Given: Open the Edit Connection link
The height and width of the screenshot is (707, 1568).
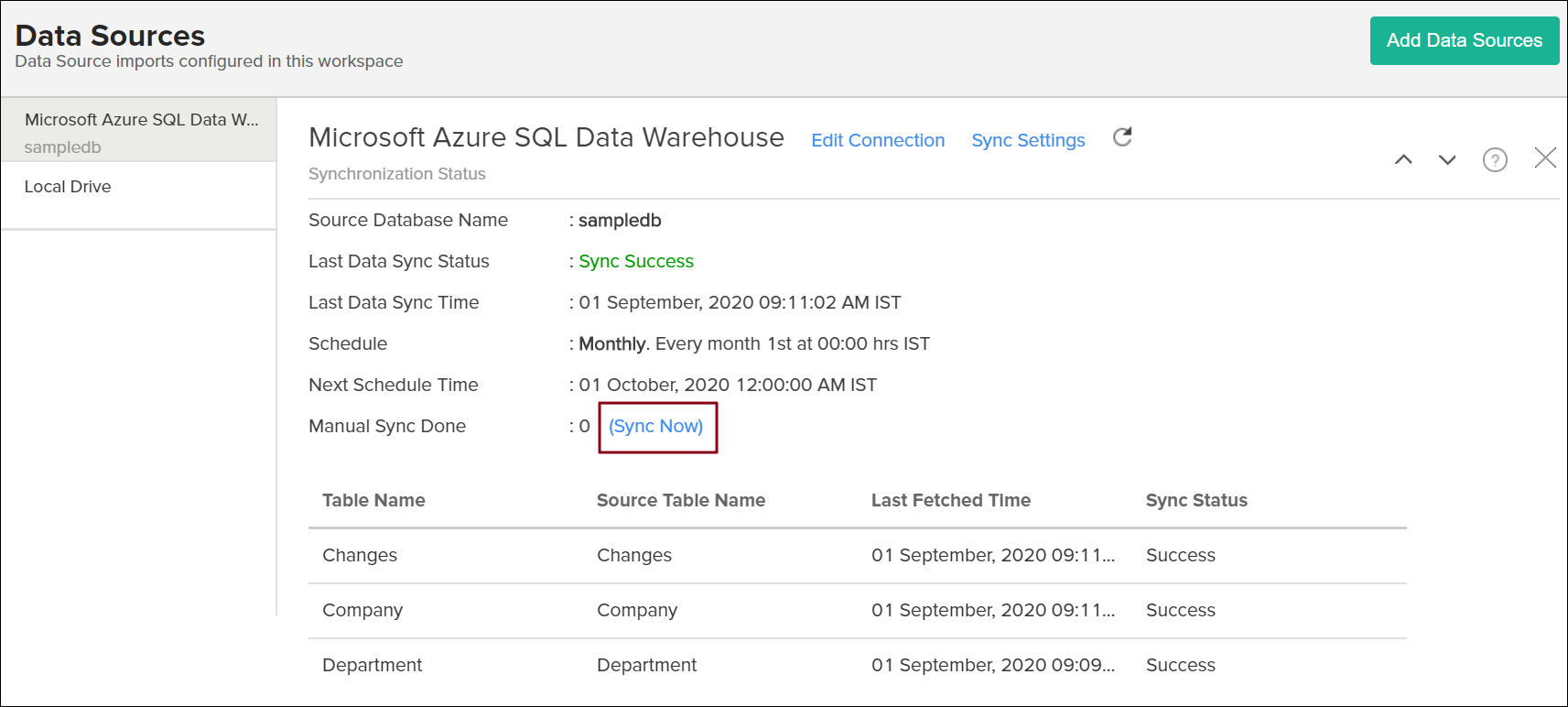Looking at the screenshot, I should (x=877, y=140).
